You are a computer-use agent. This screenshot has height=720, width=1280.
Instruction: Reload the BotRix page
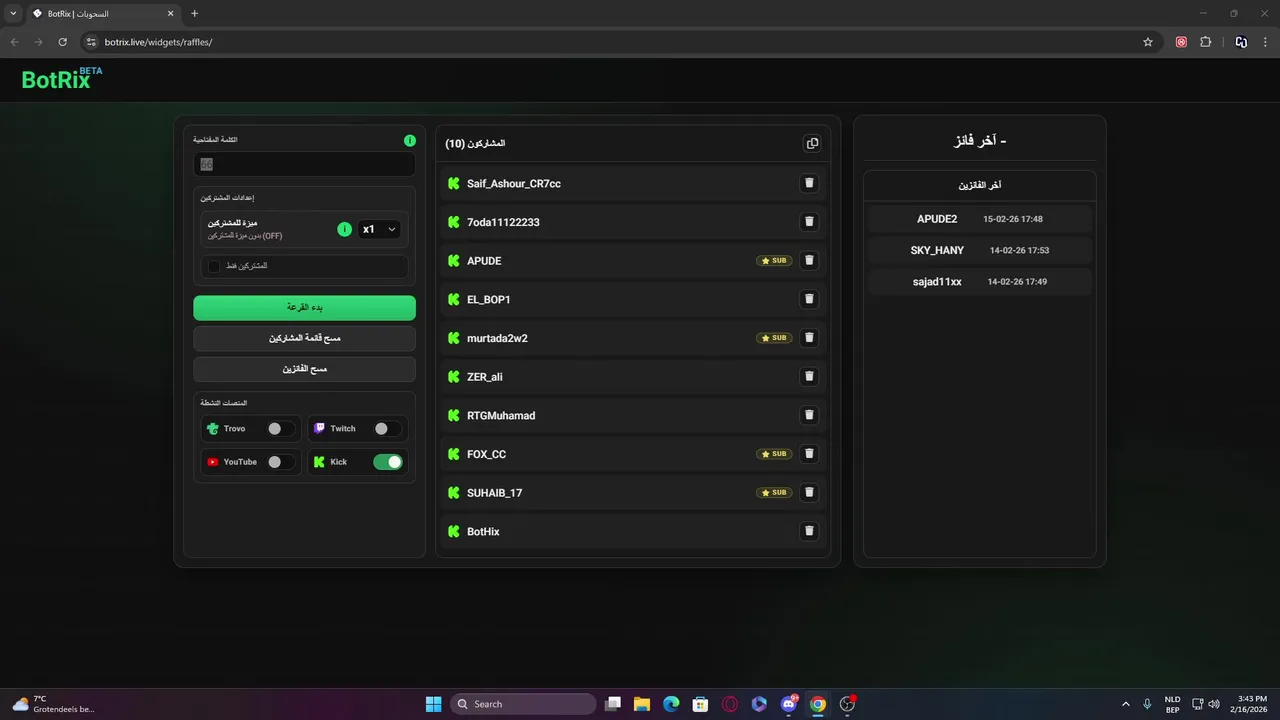tap(62, 42)
